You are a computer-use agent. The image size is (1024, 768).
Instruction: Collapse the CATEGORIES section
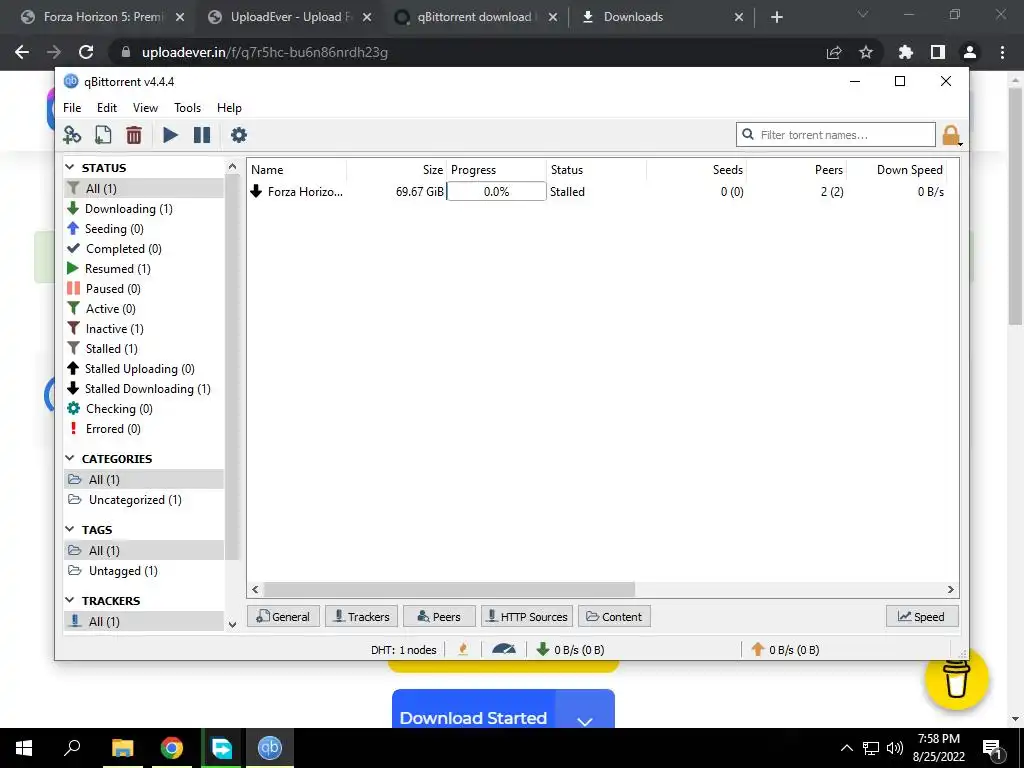click(x=70, y=458)
